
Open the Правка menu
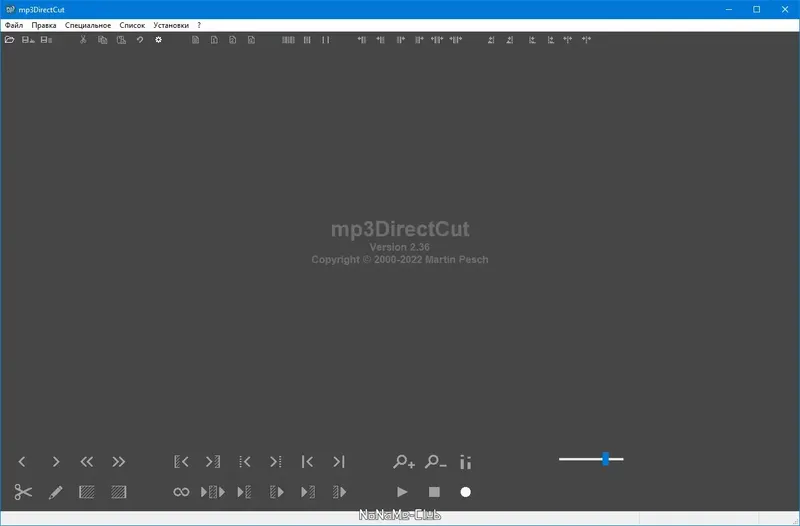tap(44, 25)
